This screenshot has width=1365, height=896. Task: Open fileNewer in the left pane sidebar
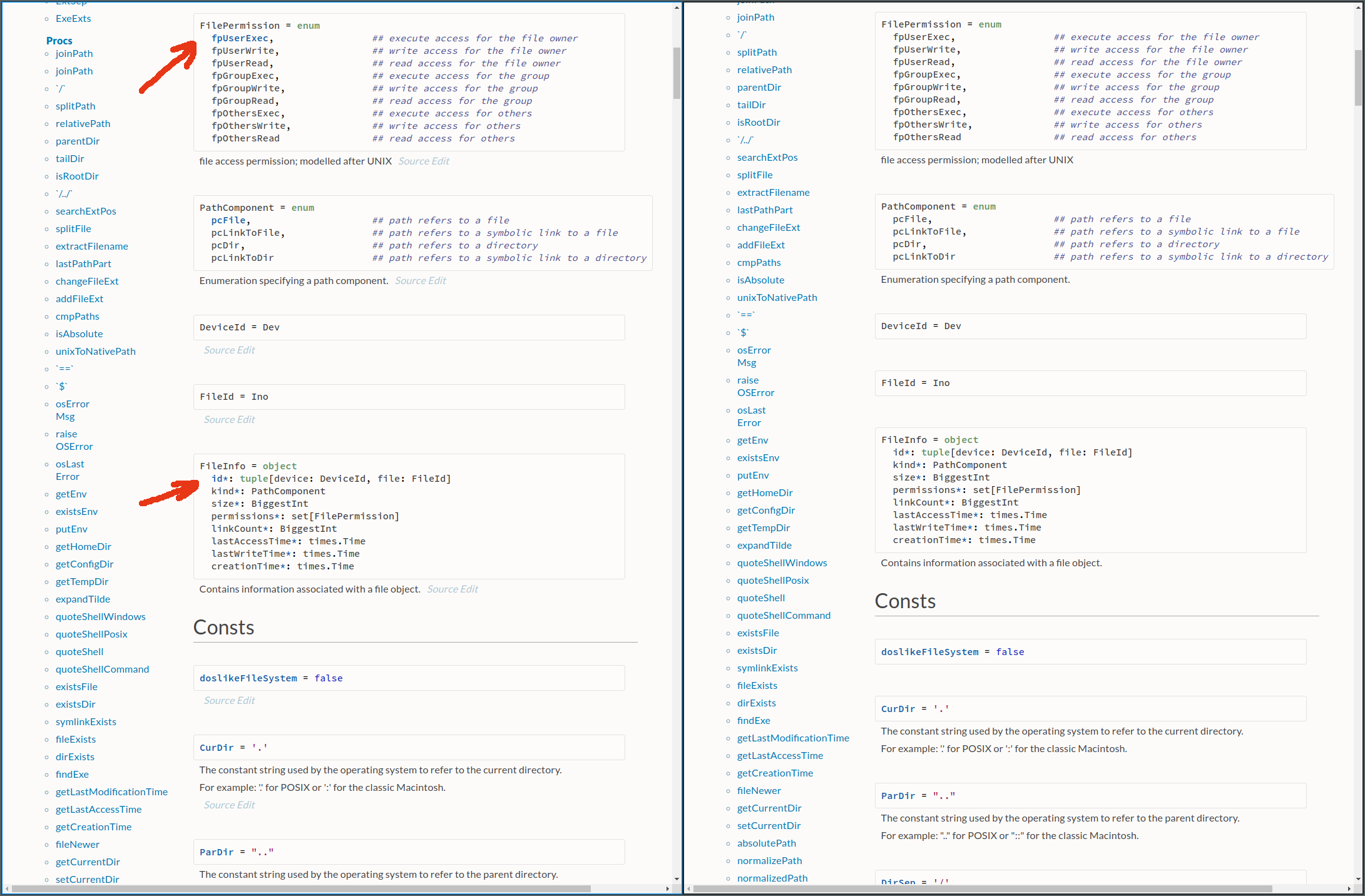coord(78,845)
